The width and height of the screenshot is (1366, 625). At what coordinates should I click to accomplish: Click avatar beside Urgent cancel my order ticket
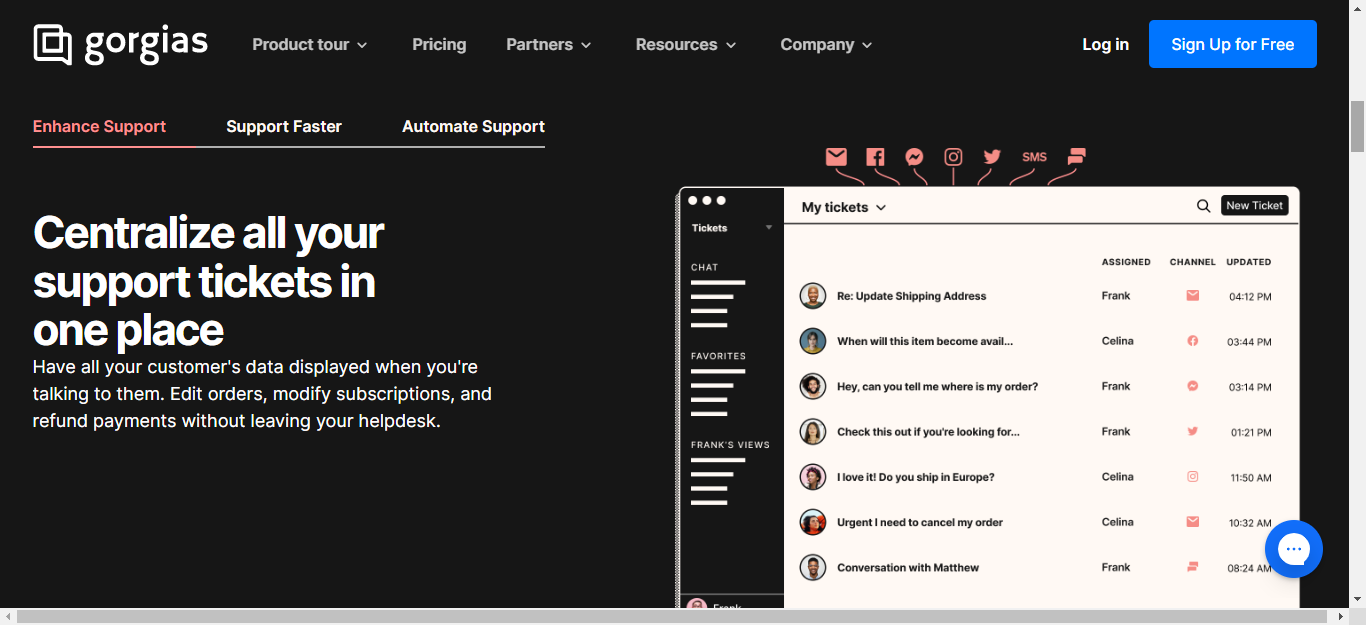813,522
